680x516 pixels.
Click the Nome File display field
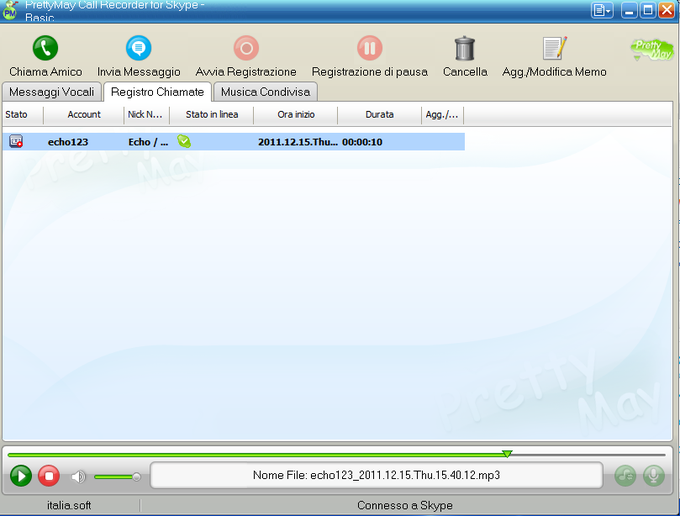(x=376, y=475)
